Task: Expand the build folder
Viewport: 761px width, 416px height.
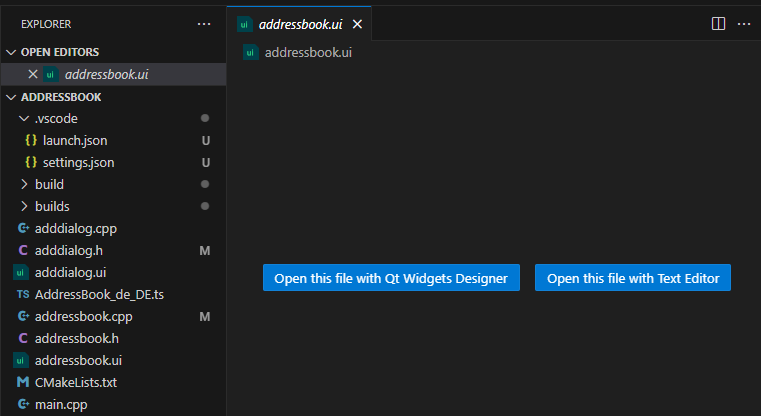Action: click(x=24, y=185)
